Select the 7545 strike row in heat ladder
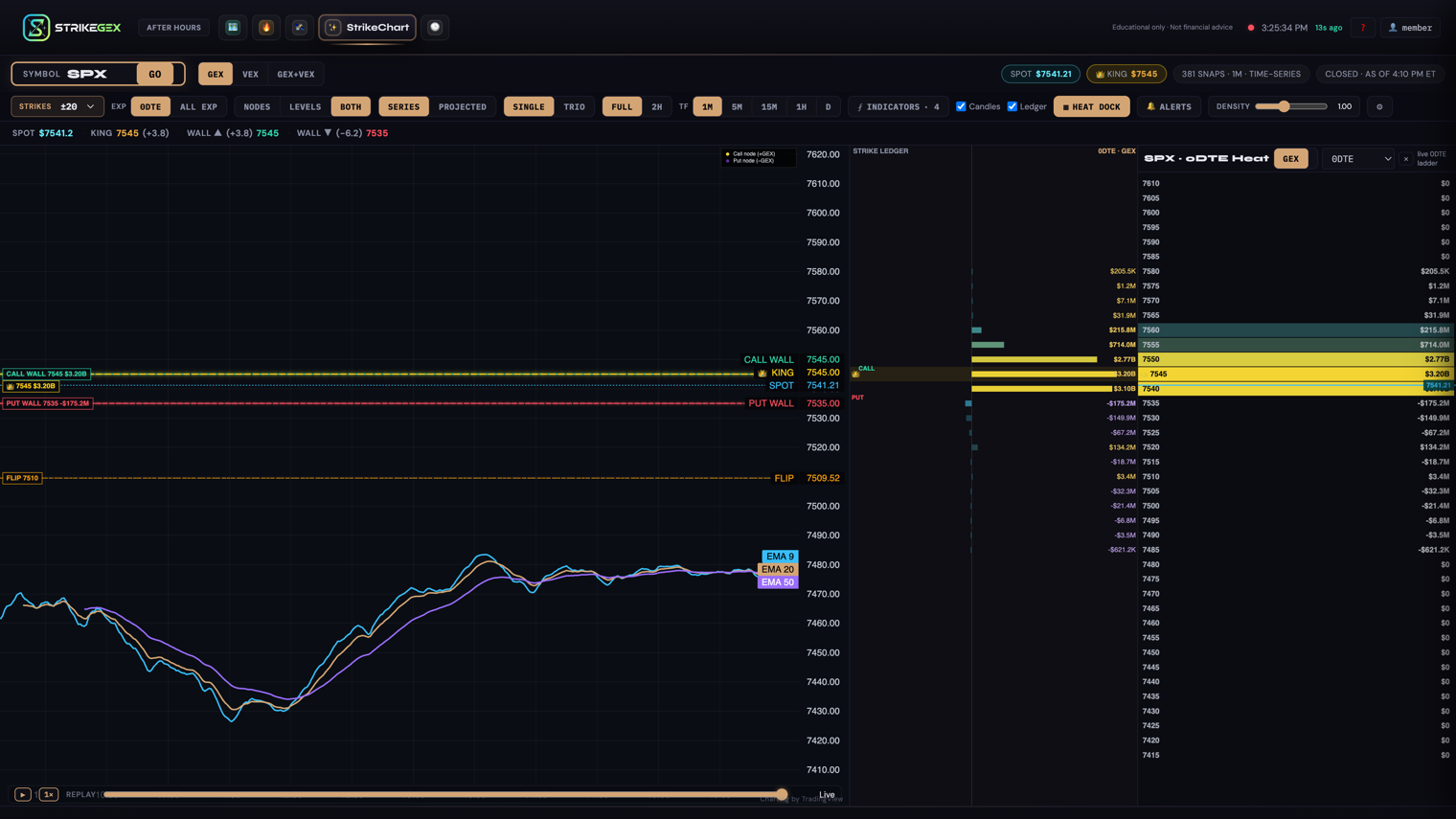This screenshot has width=1456, height=819. [x=1296, y=375]
